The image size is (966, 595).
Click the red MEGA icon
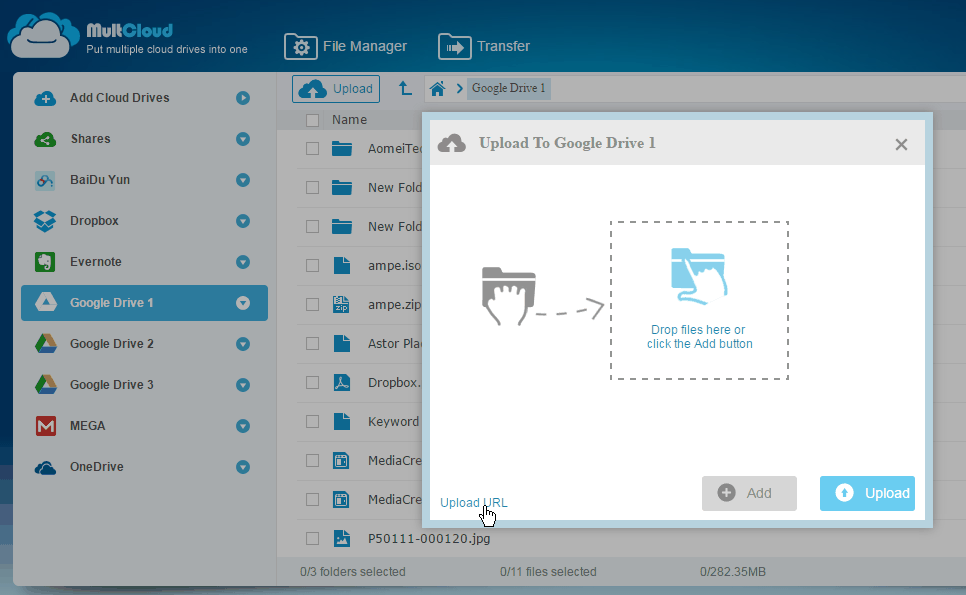click(46, 426)
